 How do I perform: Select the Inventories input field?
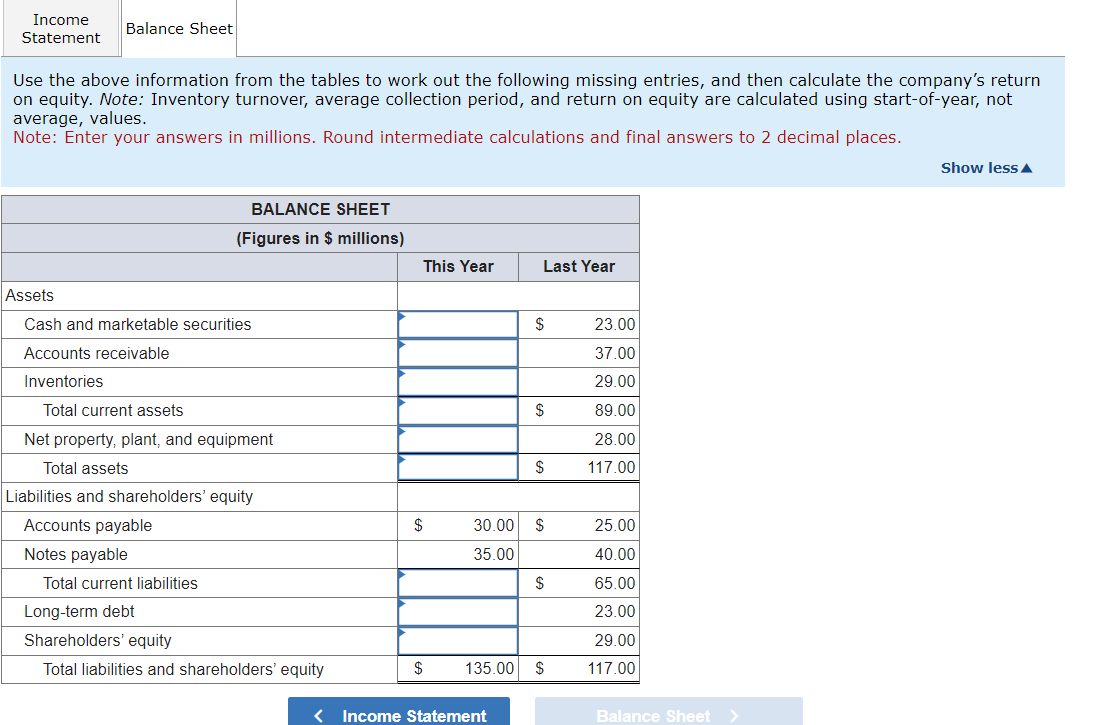pos(458,381)
